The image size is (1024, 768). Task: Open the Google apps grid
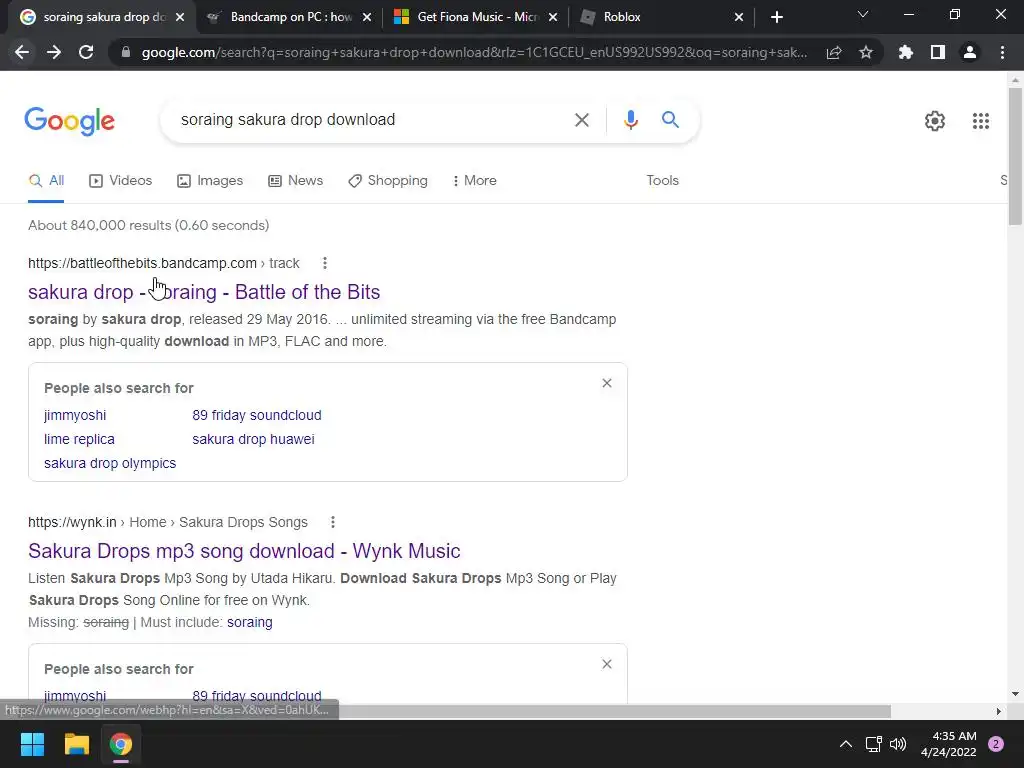click(x=980, y=121)
